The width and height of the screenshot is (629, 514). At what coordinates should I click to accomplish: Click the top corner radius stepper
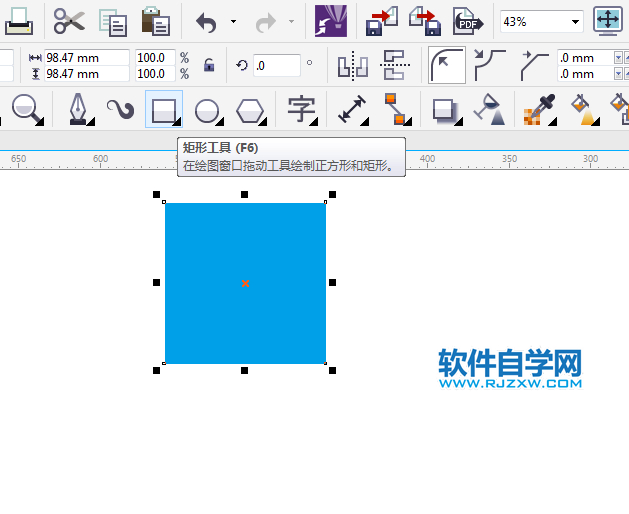tap(621, 58)
